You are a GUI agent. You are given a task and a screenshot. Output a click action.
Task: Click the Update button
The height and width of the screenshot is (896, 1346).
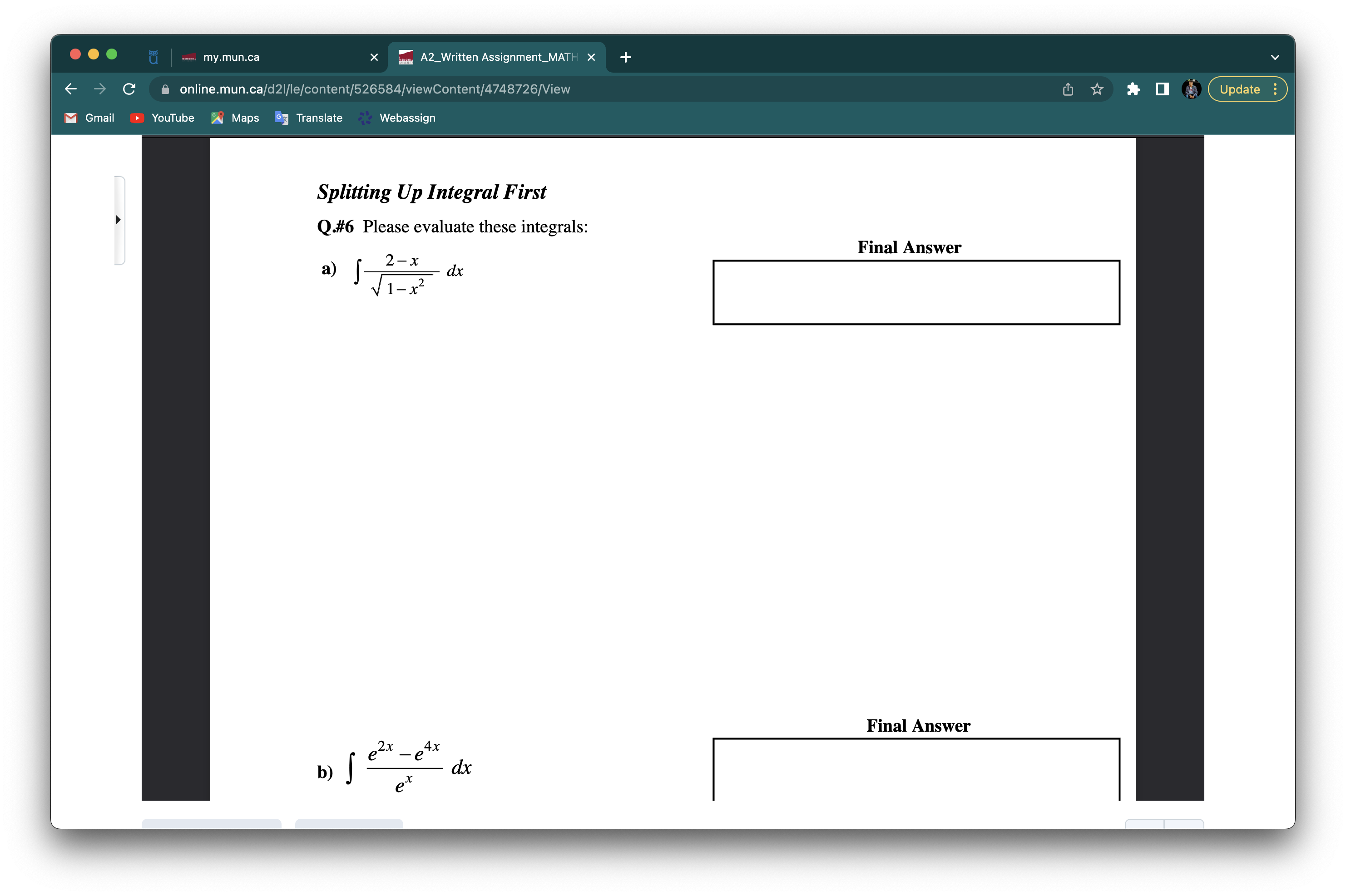click(1239, 89)
